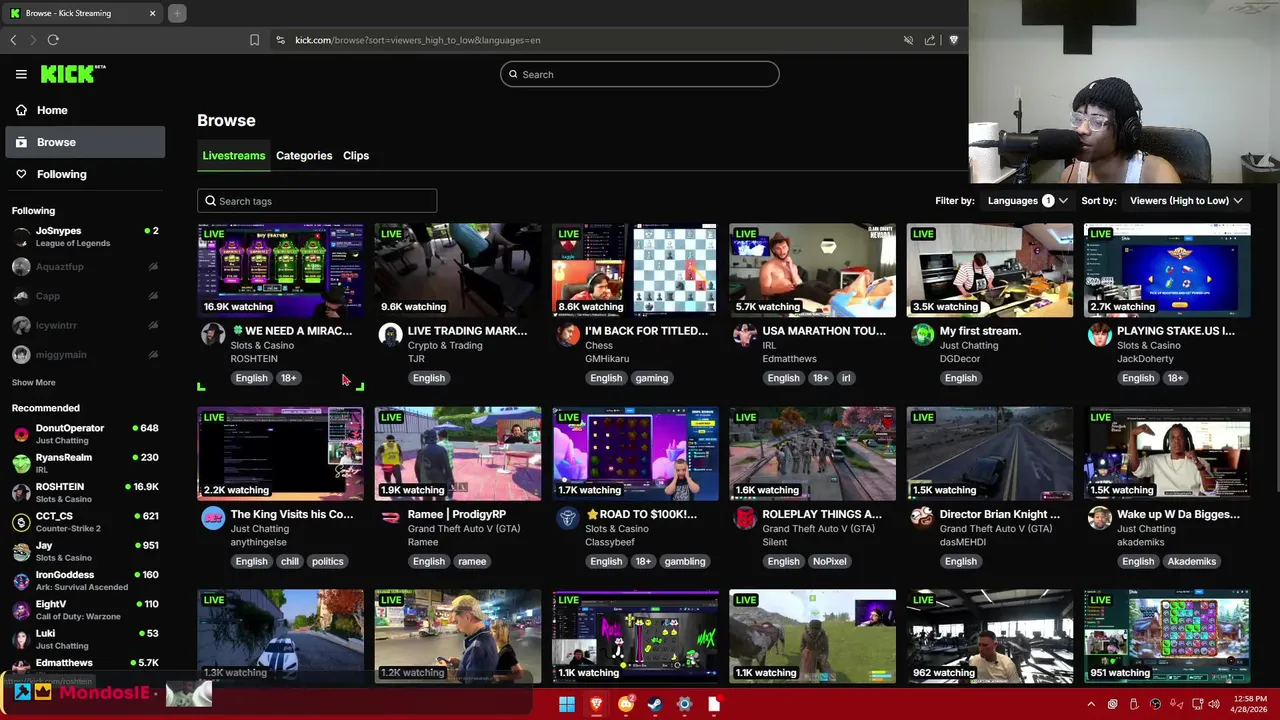Open I'M BACK FOR TITLED... stream thumbnail
The width and height of the screenshot is (1280, 720).
[x=635, y=271]
